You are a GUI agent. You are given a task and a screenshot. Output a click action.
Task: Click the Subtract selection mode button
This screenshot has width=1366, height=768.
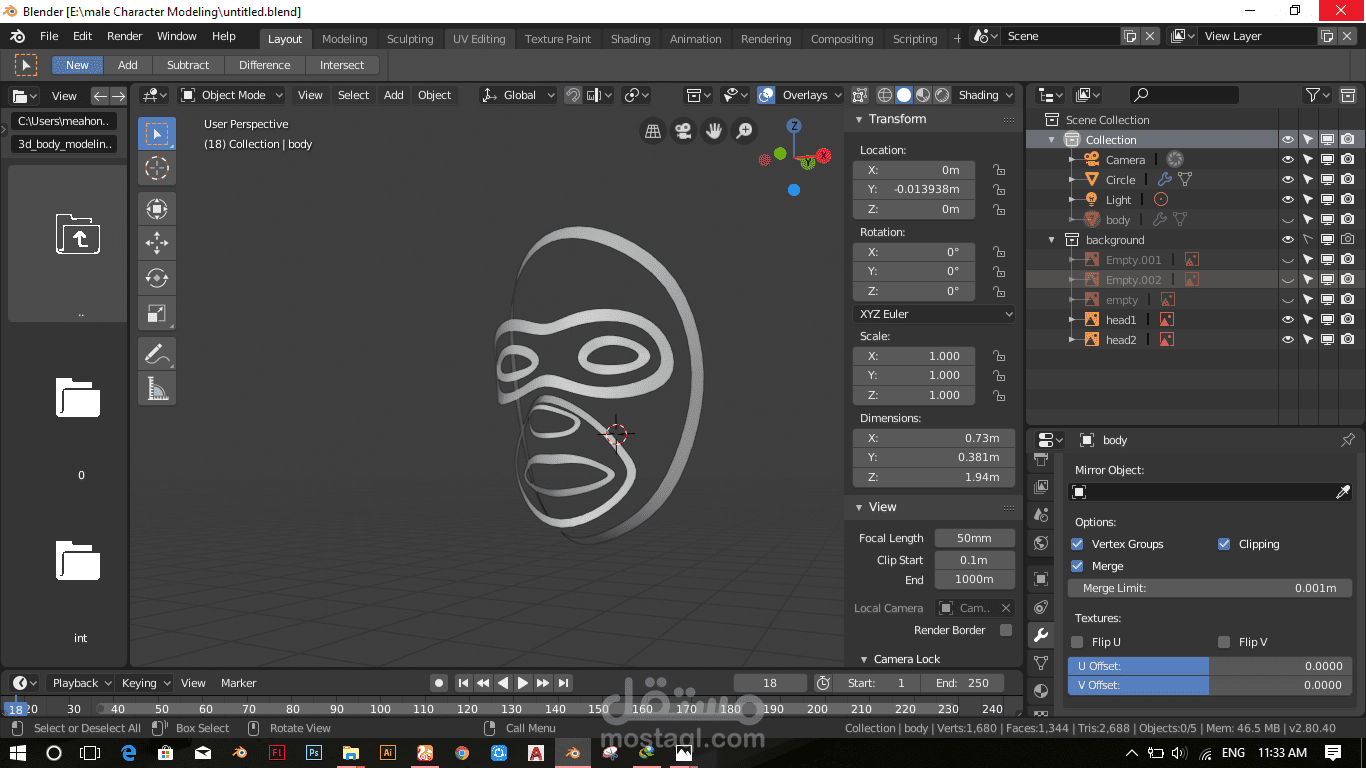tap(188, 65)
